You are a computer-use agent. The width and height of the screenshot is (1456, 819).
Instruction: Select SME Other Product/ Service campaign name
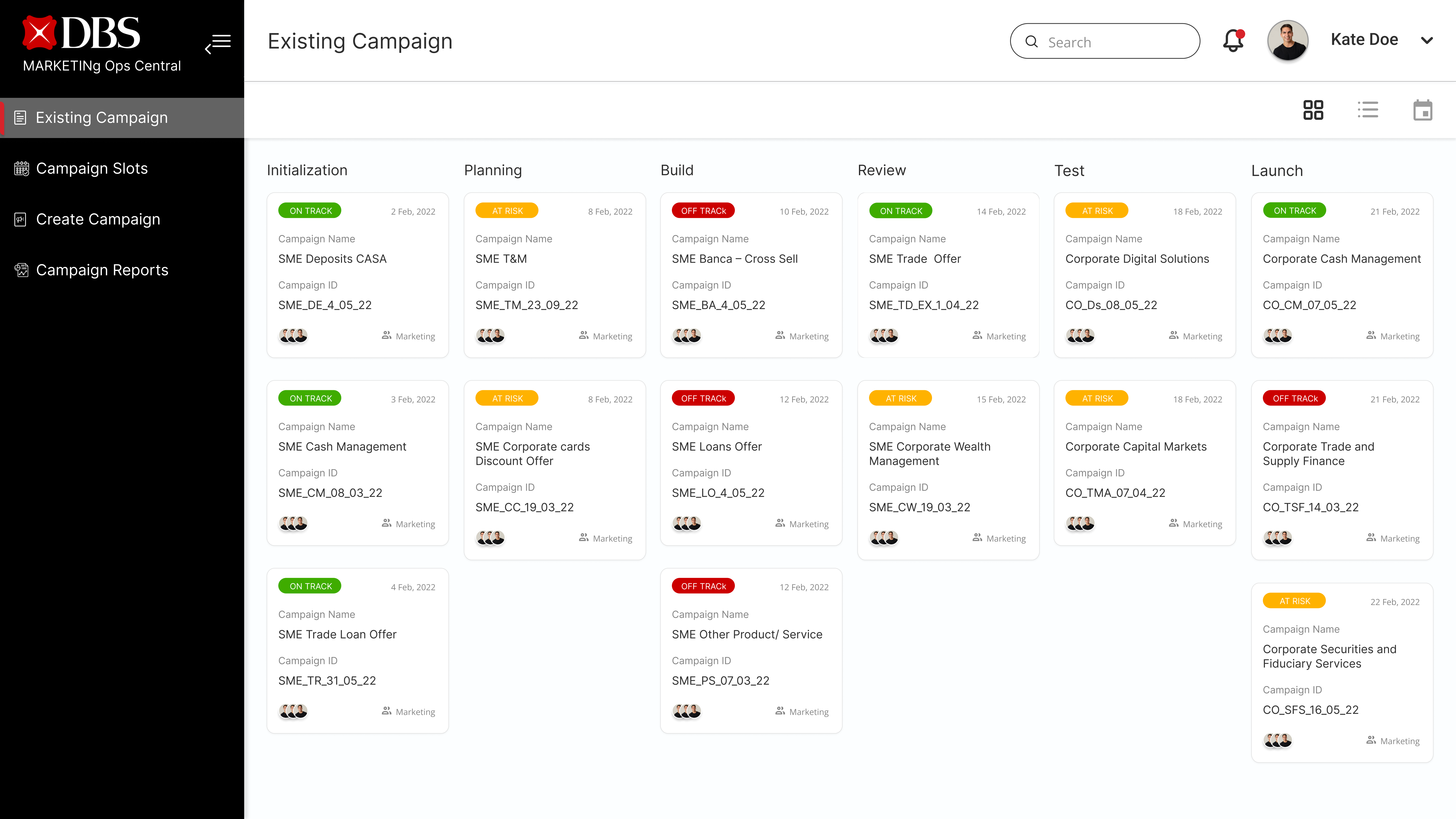click(747, 634)
